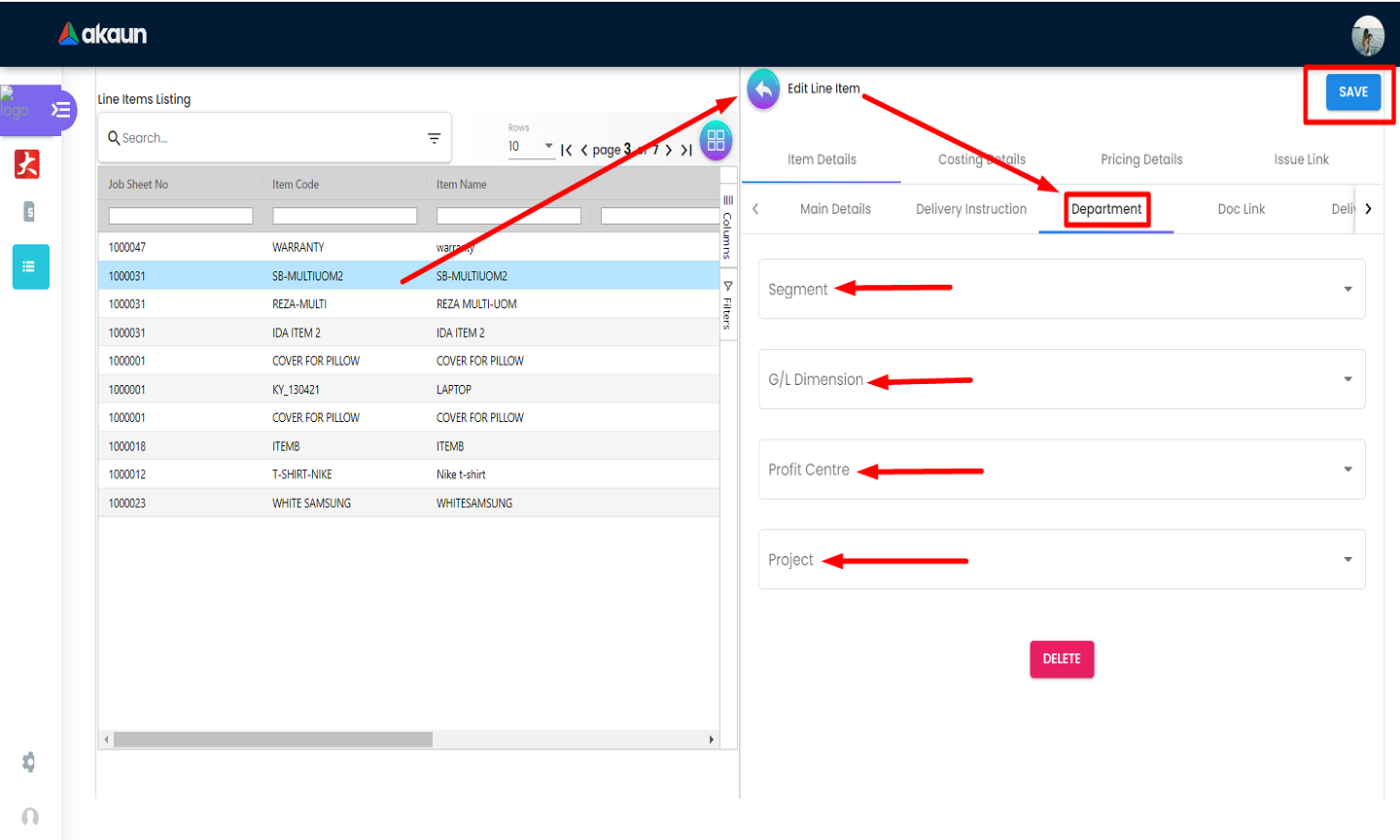Image resolution: width=1400 pixels, height=840 pixels.
Task: Click the back arrow beside Edit Line Item
Action: pos(763,89)
